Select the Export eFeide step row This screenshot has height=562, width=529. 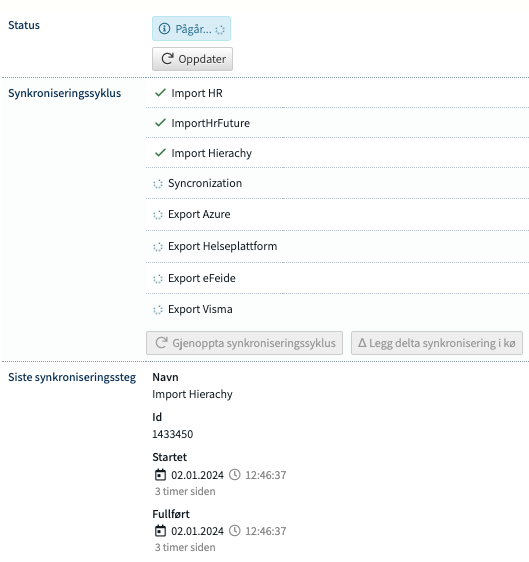[x=337, y=278]
